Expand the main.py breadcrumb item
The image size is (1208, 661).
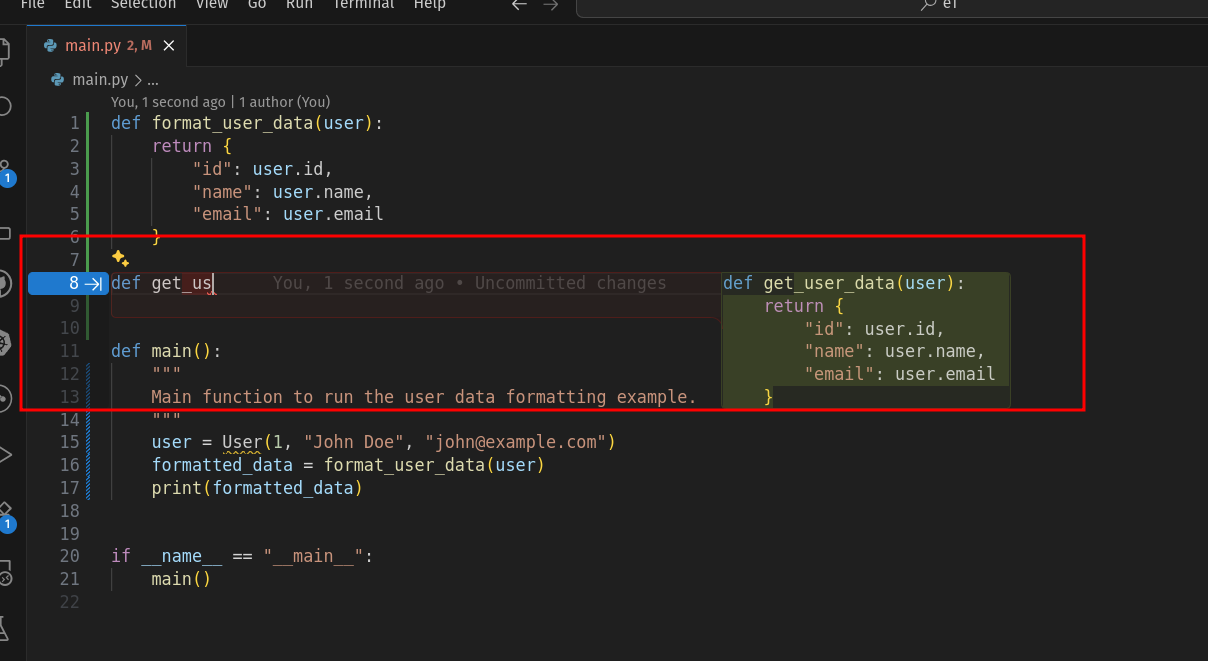pyautogui.click(x=100, y=80)
